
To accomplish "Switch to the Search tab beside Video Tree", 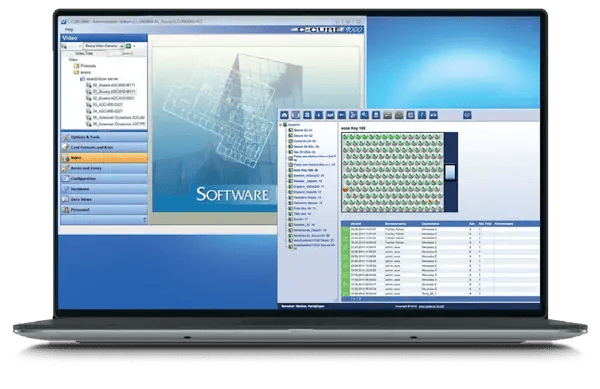I will pyautogui.click(x=127, y=54).
